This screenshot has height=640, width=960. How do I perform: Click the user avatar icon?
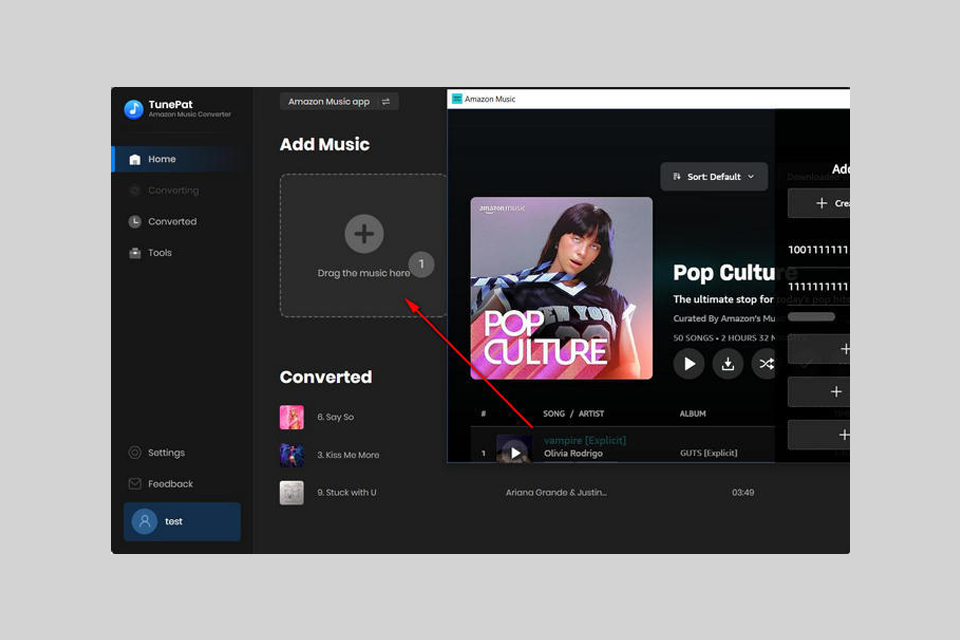(x=144, y=522)
